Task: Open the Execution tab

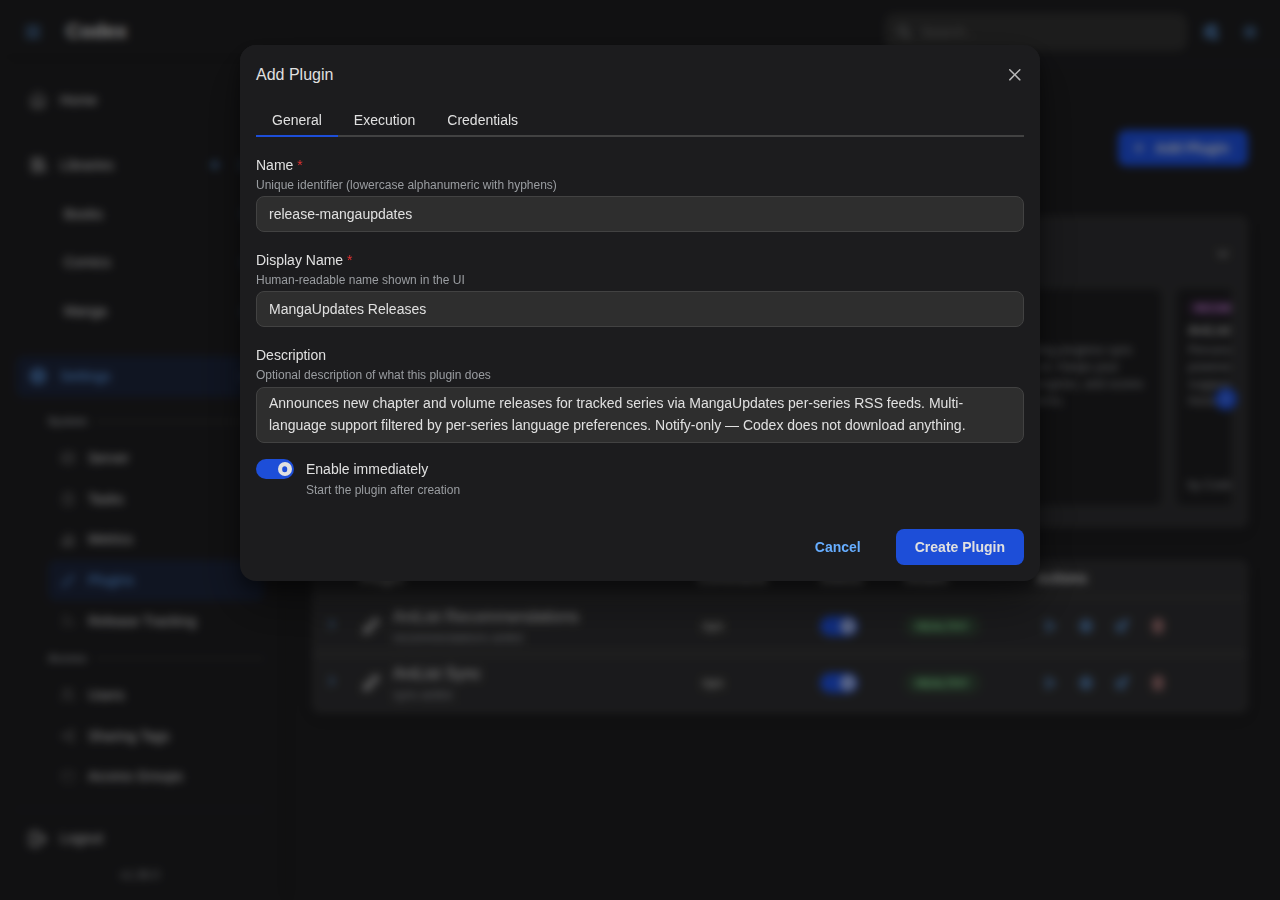Action: [384, 120]
